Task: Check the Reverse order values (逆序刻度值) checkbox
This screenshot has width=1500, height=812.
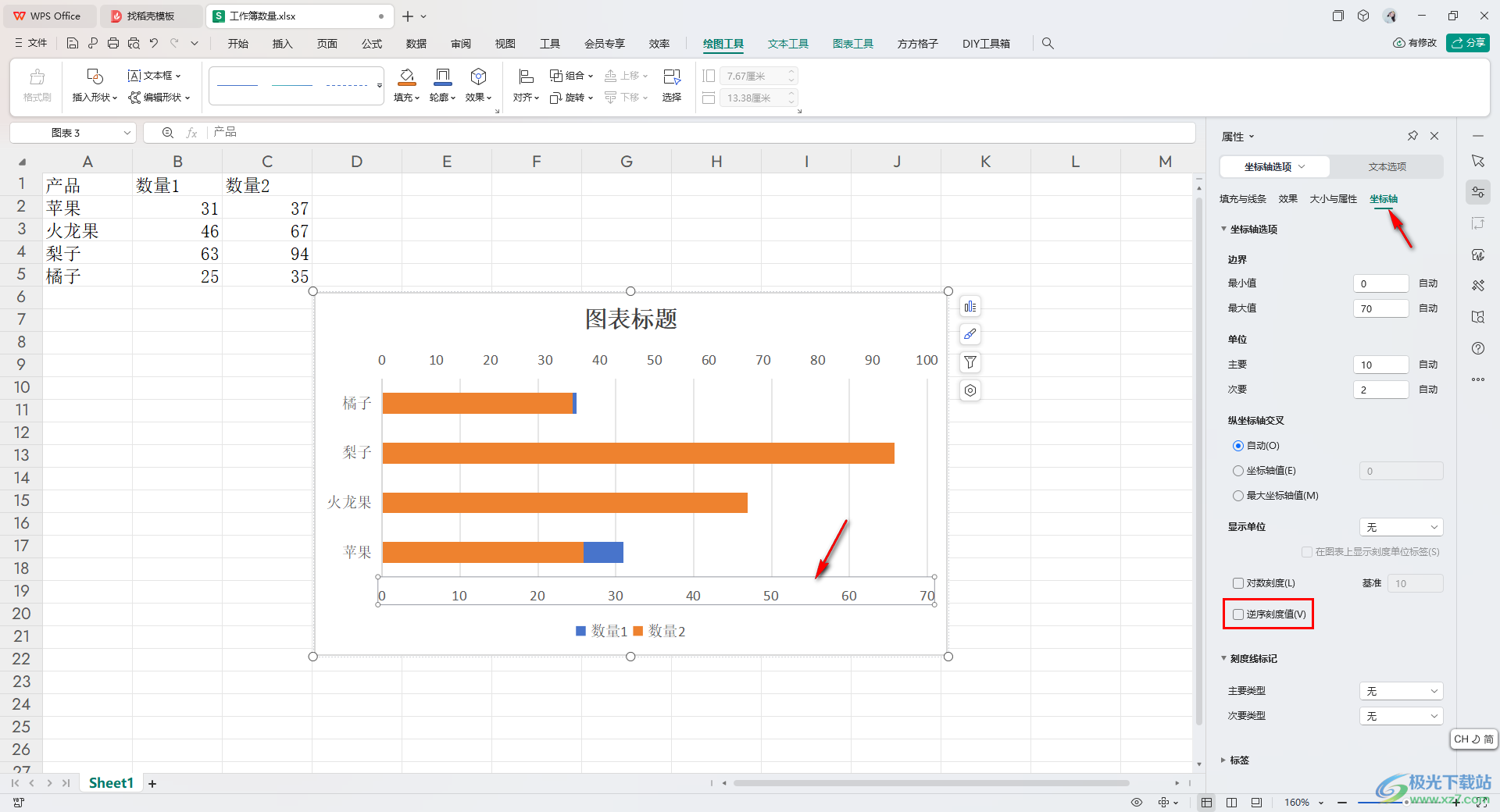Action: point(1238,614)
